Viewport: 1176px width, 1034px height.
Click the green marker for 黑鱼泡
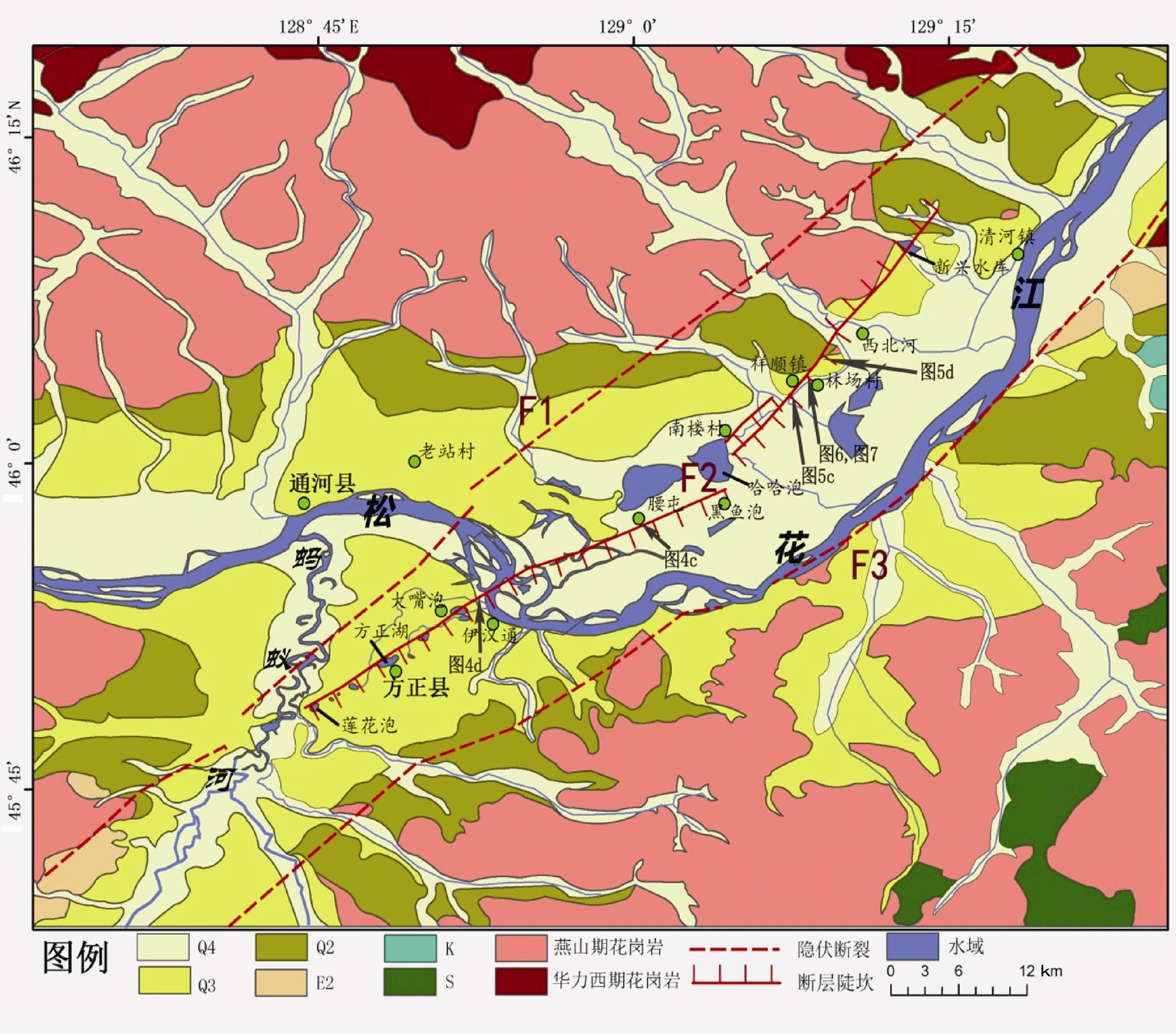[x=724, y=504]
